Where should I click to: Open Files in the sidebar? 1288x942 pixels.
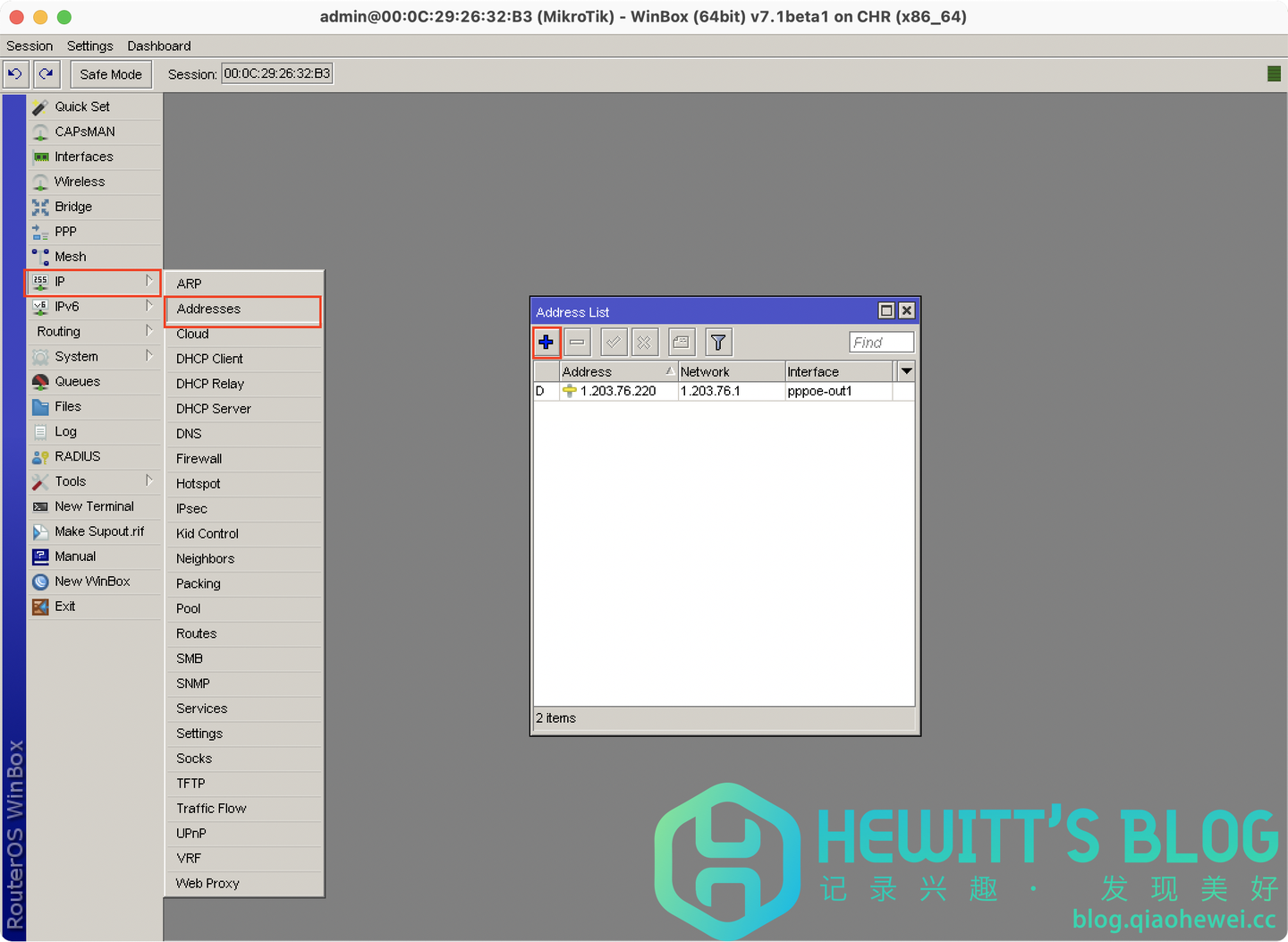(x=95, y=407)
